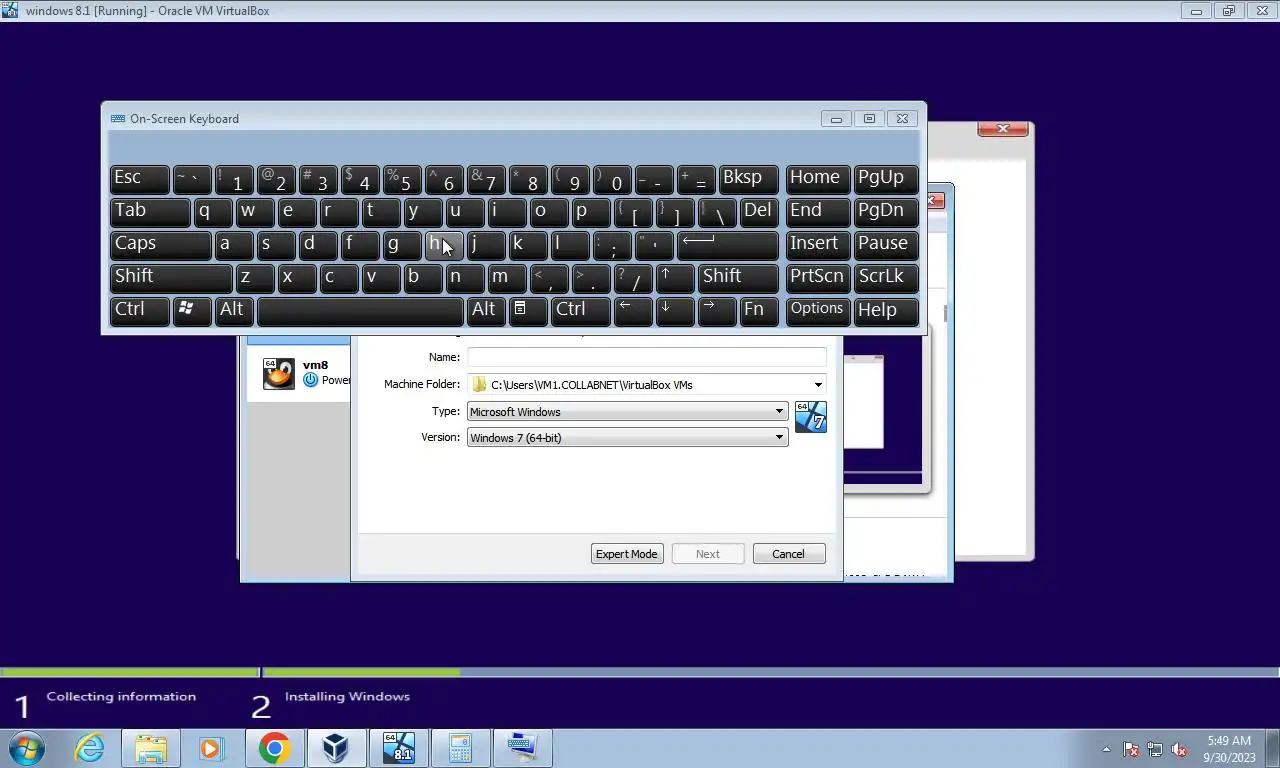Click the PrtScn key

click(818, 278)
